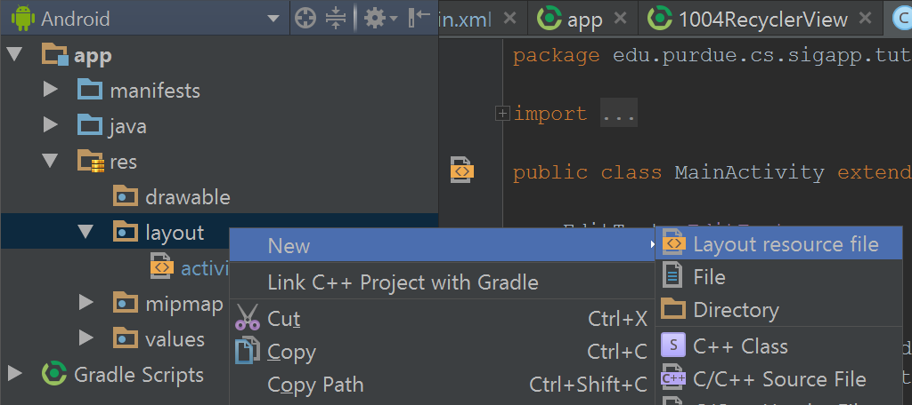Viewport: 912px width, 405px height.
Task: Click the Android robot icon in project view selector
Action: [23, 19]
